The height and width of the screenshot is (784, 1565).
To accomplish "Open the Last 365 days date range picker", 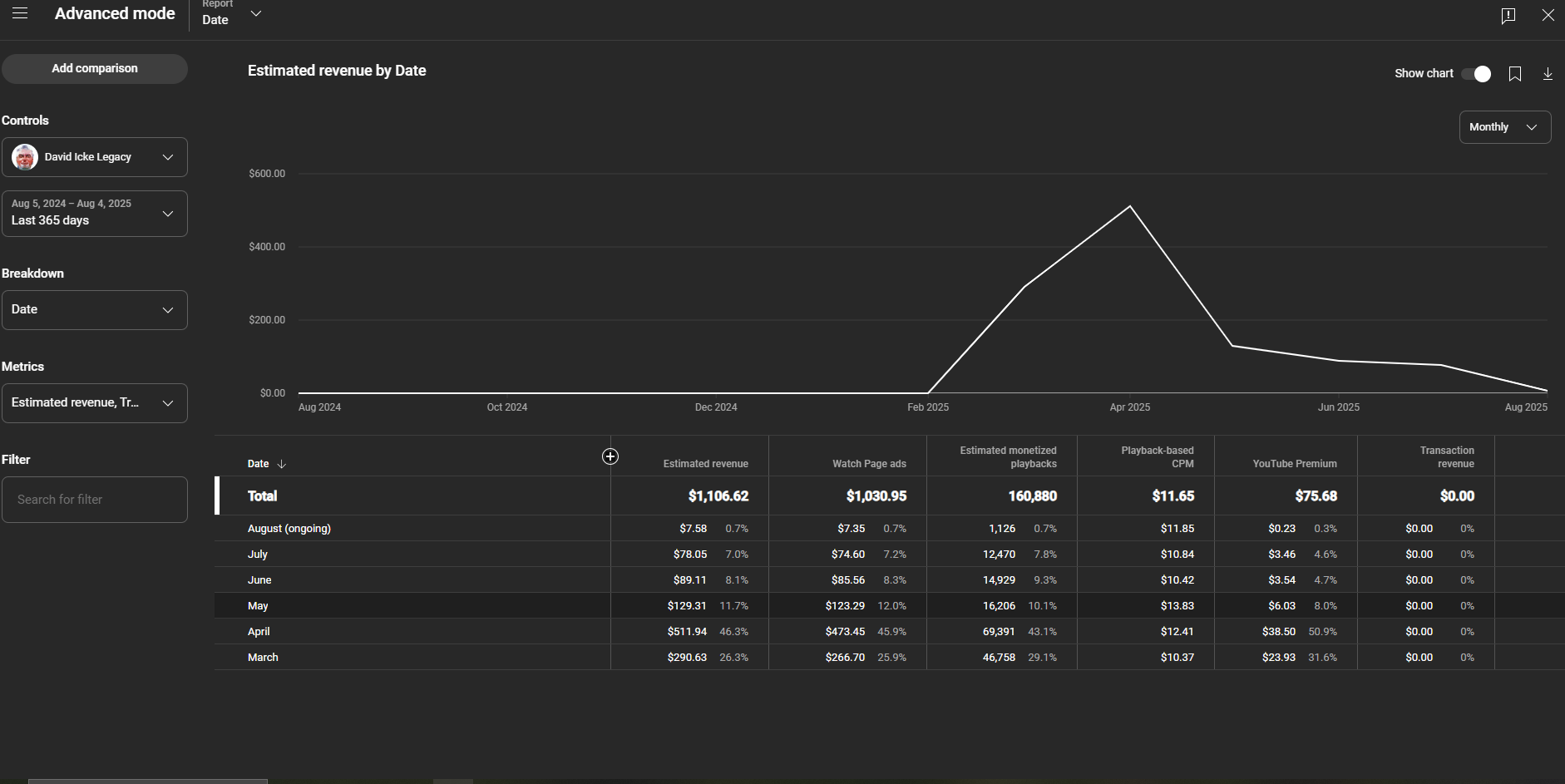I will [x=95, y=214].
